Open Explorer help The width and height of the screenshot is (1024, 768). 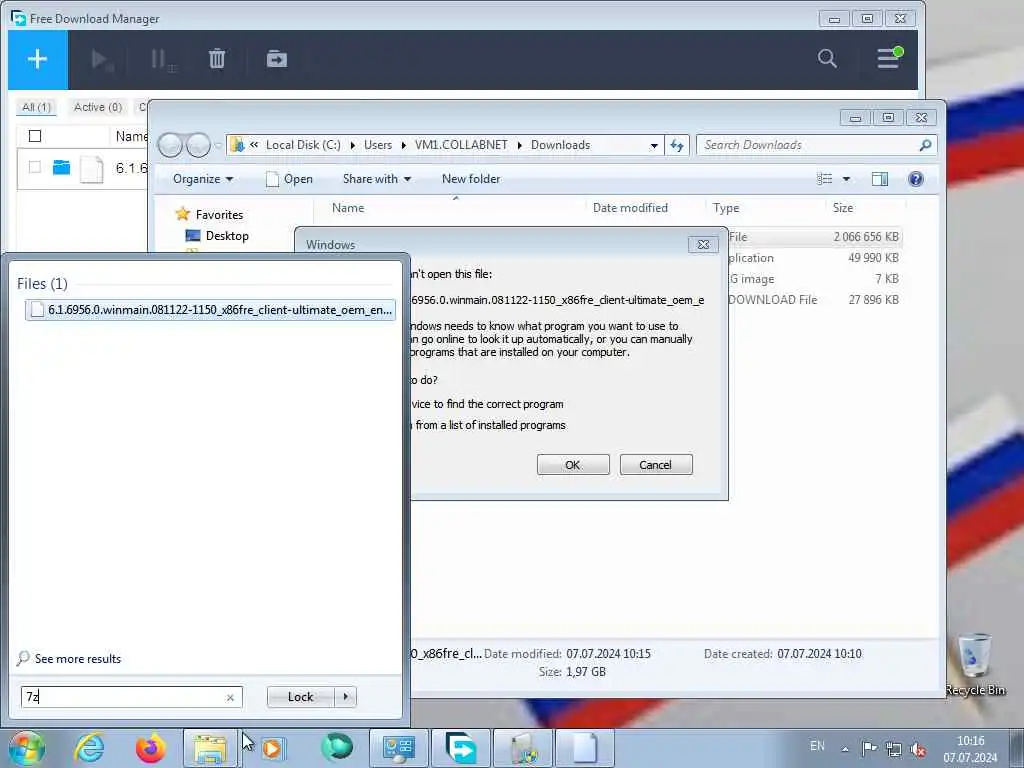click(916, 179)
